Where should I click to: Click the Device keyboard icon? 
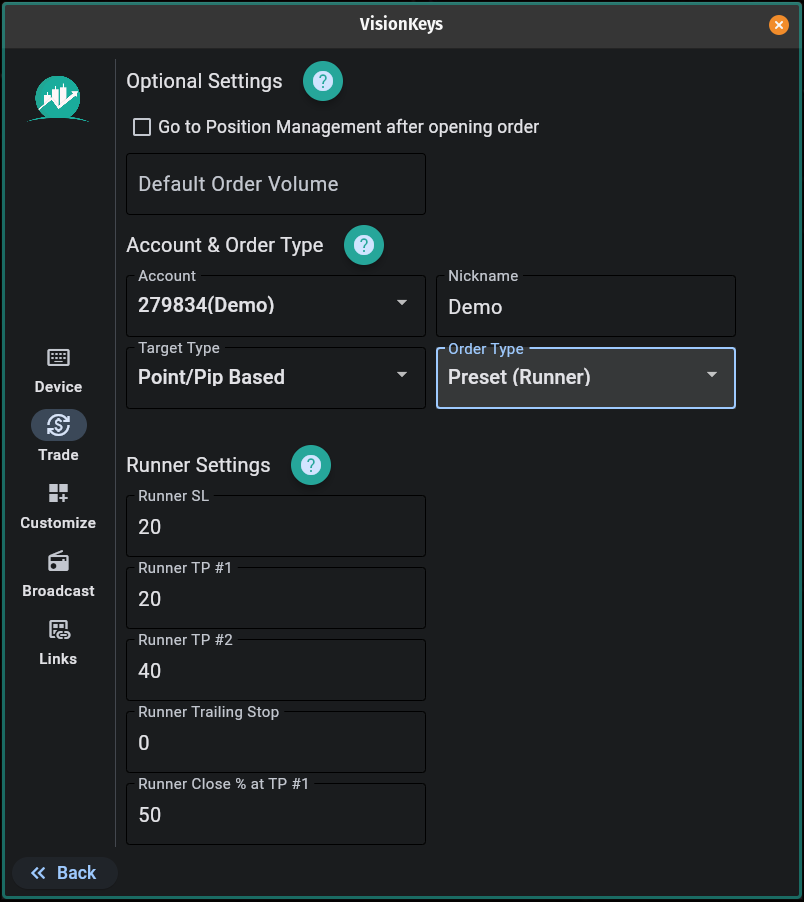pyautogui.click(x=58, y=358)
